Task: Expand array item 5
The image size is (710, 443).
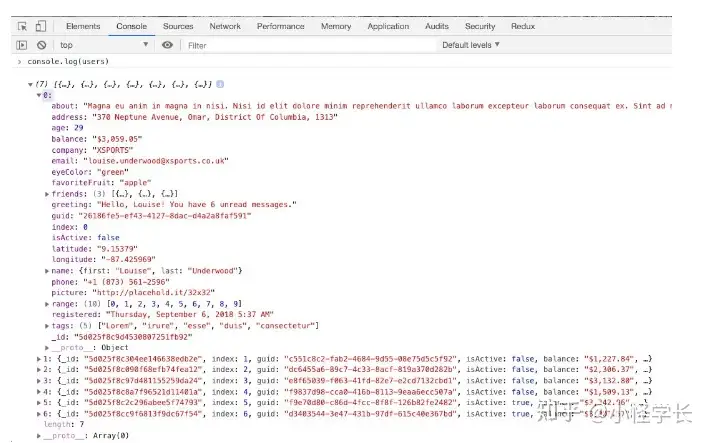Action: click(x=39, y=403)
